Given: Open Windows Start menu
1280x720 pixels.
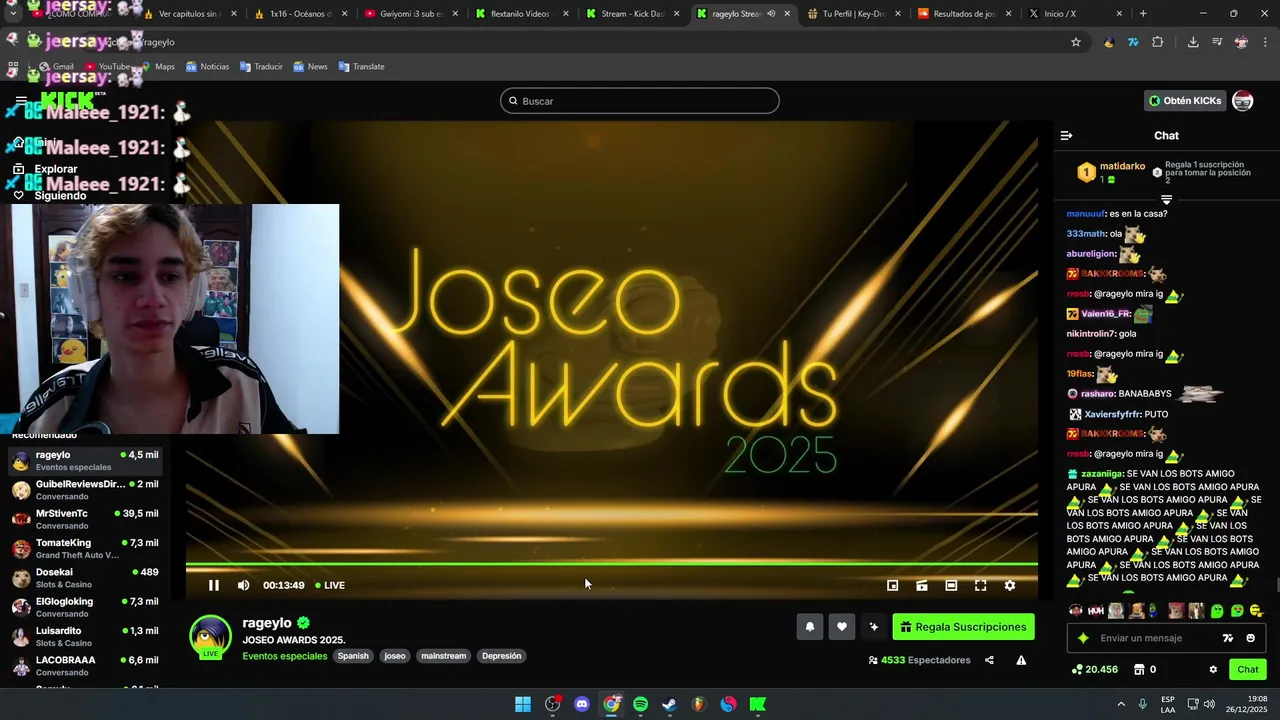Looking at the screenshot, I should (x=523, y=704).
